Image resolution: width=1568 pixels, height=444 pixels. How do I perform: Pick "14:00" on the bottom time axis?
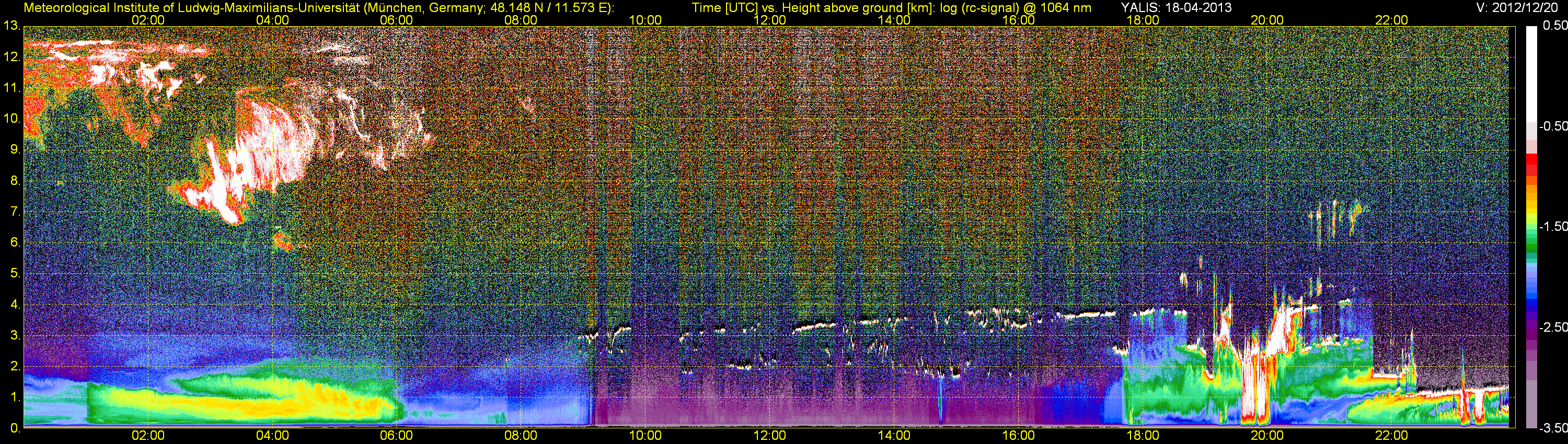(894, 436)
